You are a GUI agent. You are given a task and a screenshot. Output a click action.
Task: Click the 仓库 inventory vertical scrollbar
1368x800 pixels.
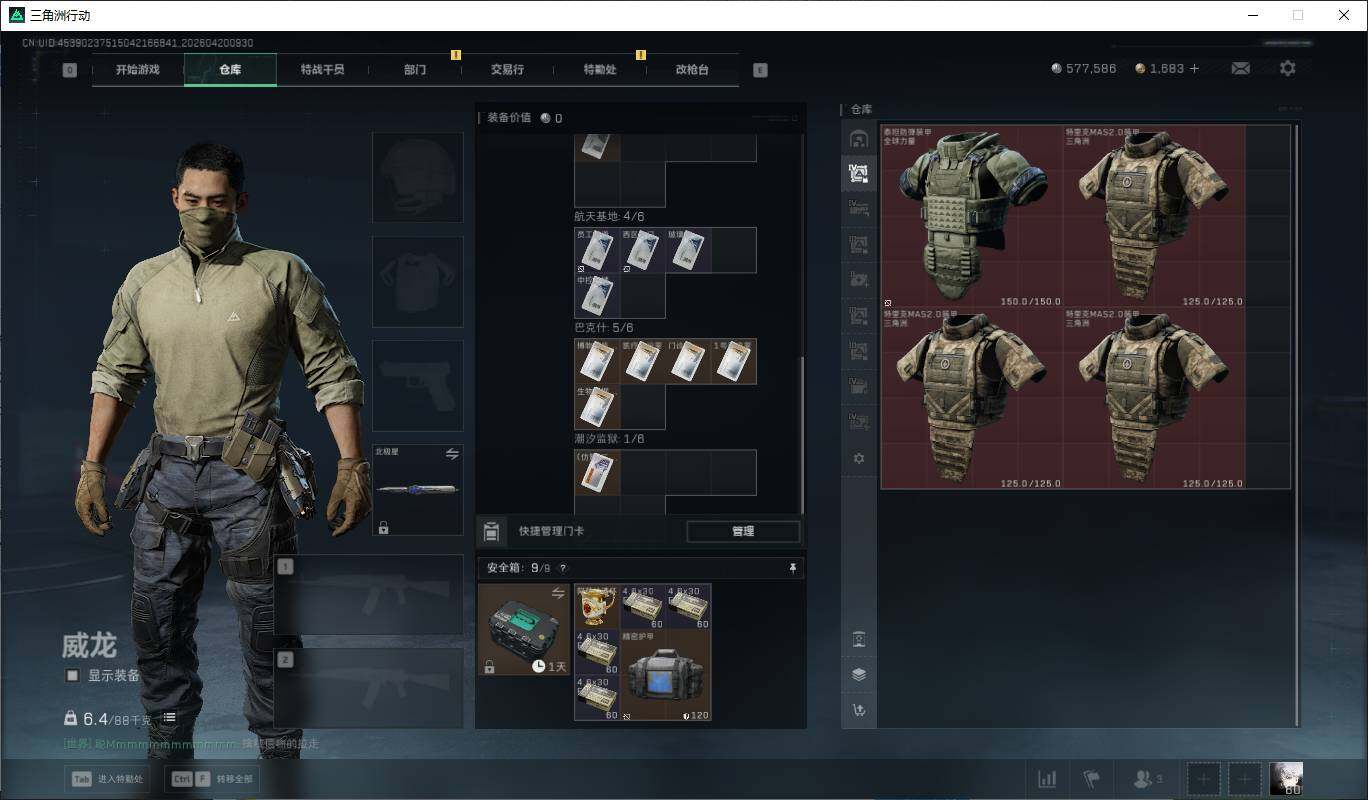pyautogui.click(x=1299, y=425)
